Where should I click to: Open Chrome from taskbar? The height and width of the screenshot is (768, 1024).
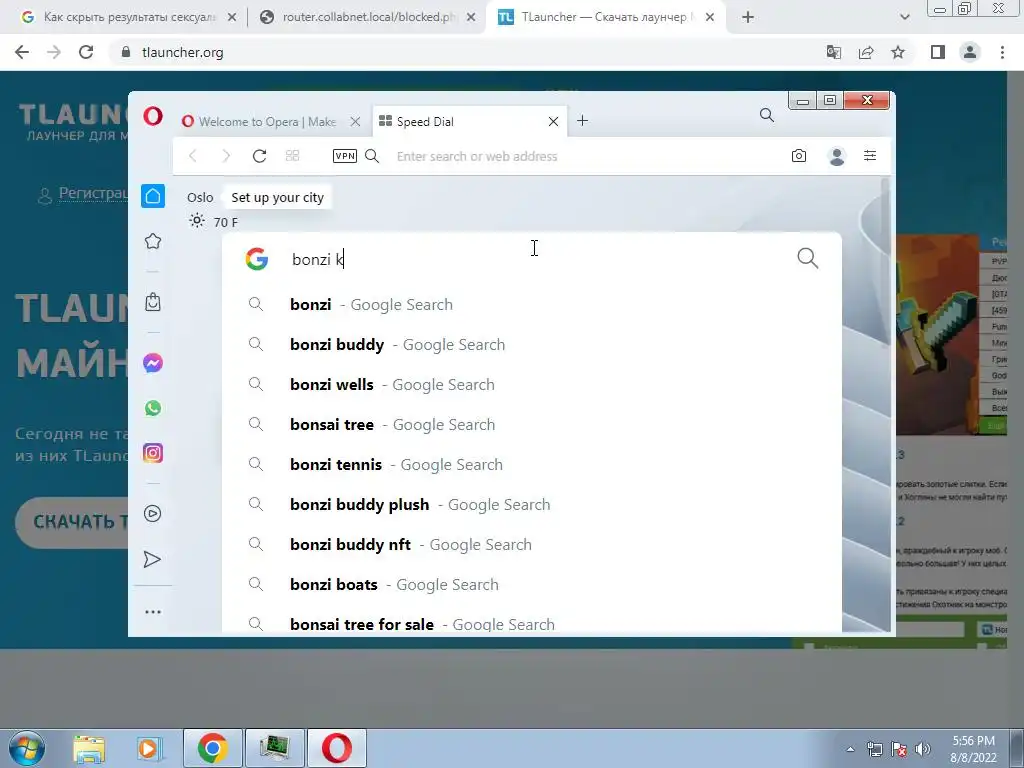pos(212,748)
